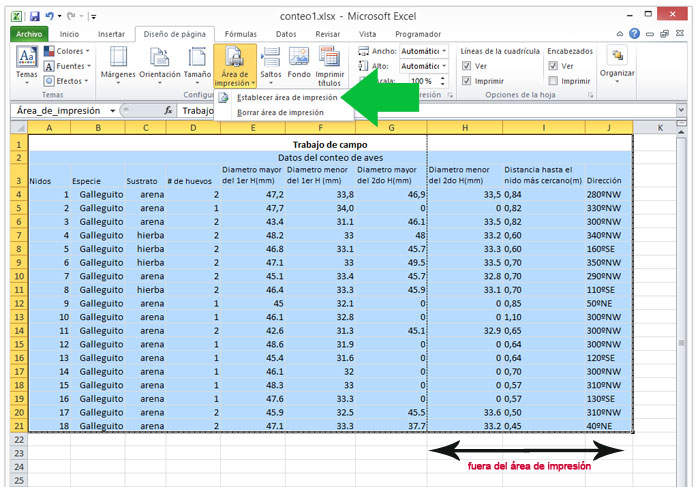This screenshot has height=487, width=700.
Task: Click the Name Box showing Área_de_impresión
Action: point(59,111)
